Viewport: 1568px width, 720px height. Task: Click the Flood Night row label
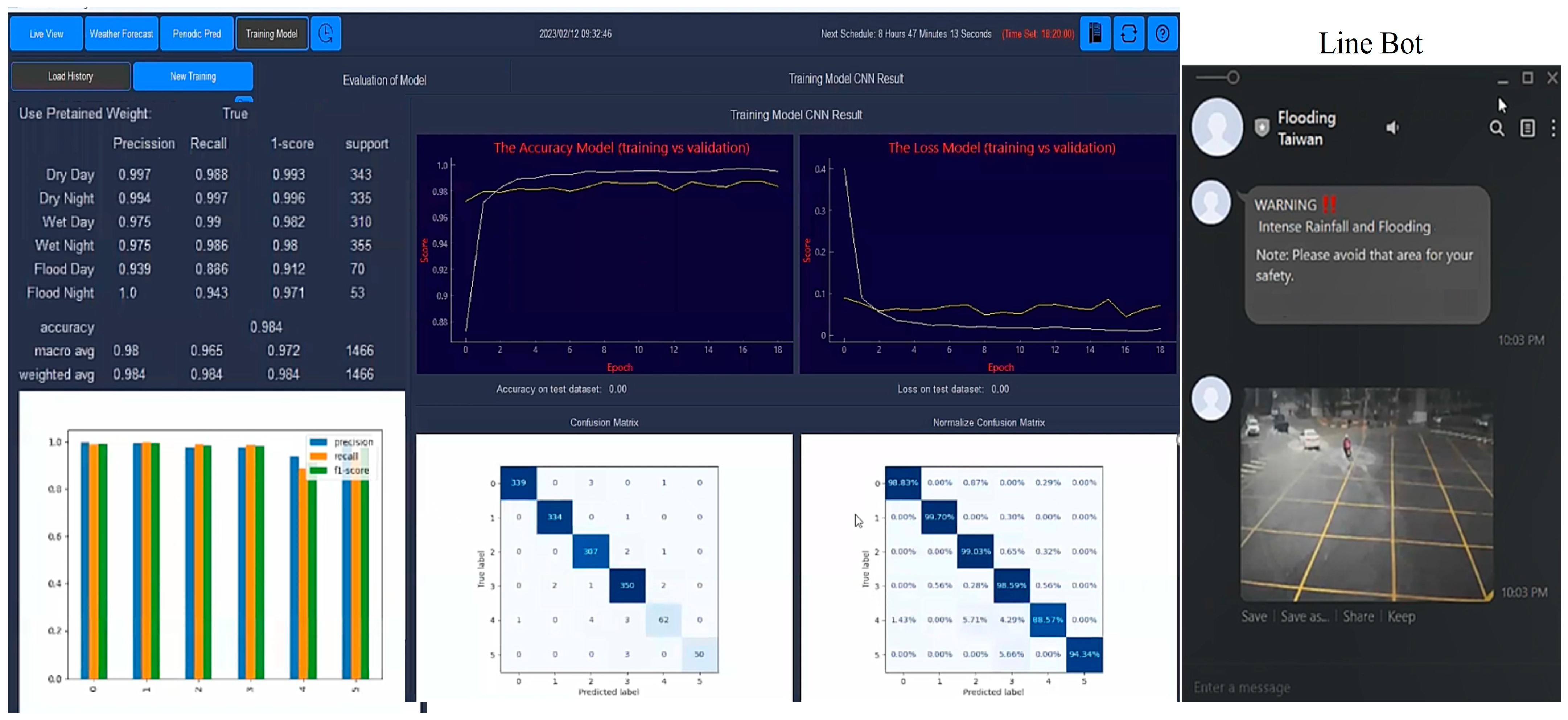coord(60,293)
